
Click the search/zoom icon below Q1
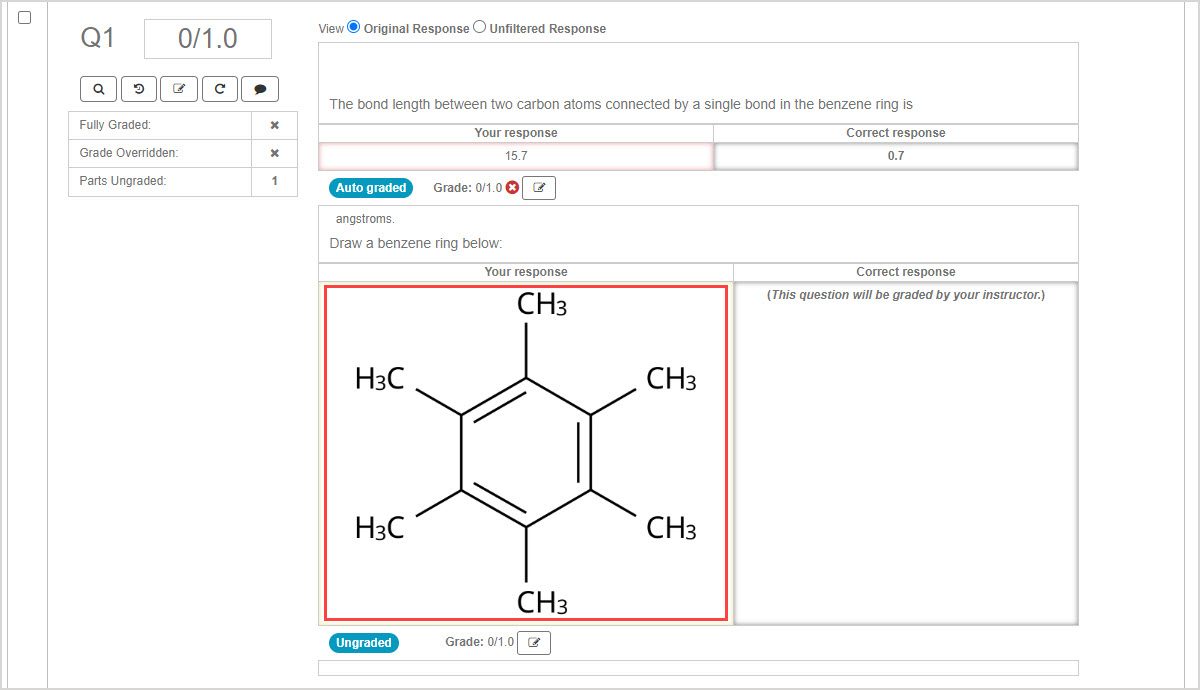98,88
